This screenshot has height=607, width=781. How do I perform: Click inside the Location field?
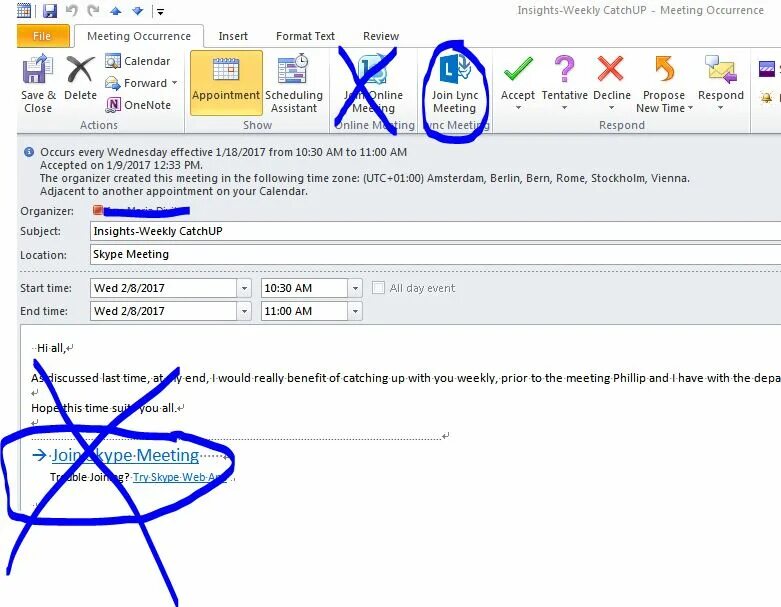point(435,254)
